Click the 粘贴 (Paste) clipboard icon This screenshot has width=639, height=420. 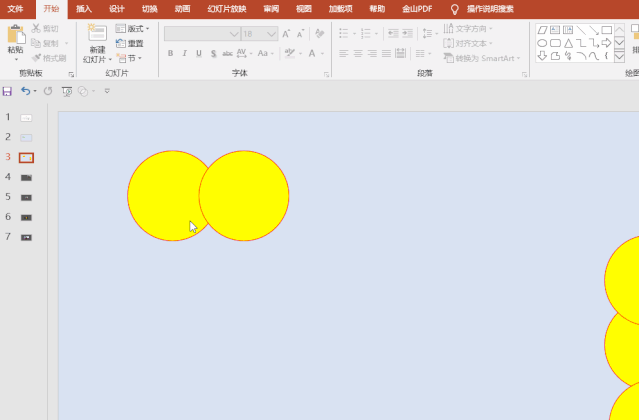coord(16,34)
